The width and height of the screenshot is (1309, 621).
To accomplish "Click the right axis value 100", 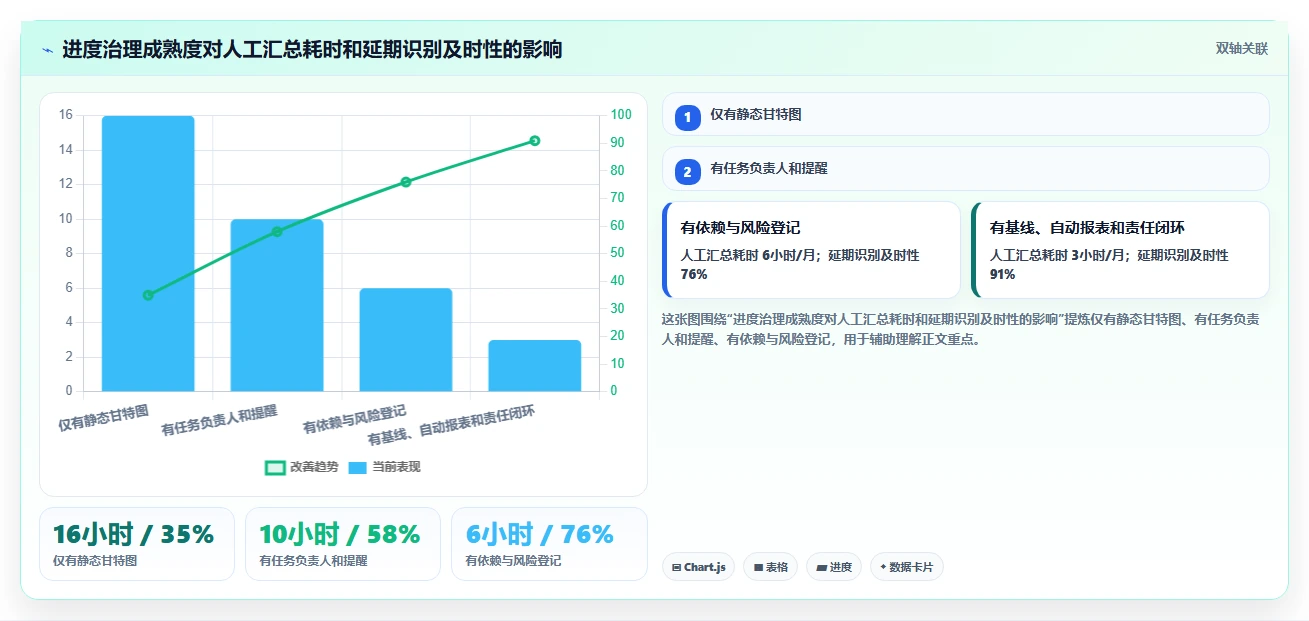I will coord(621,115).
